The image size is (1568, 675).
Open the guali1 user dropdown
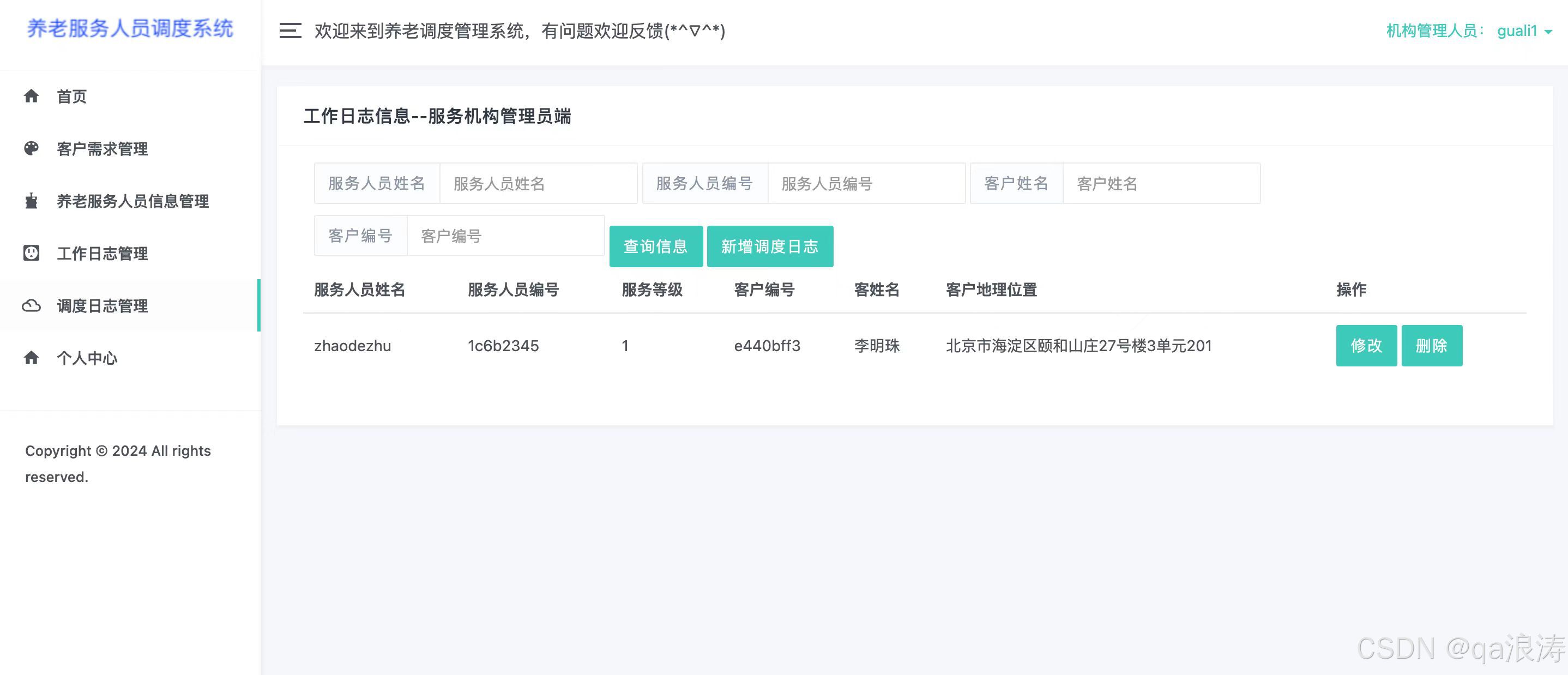pyautogui.click(x=1516, y=31)
